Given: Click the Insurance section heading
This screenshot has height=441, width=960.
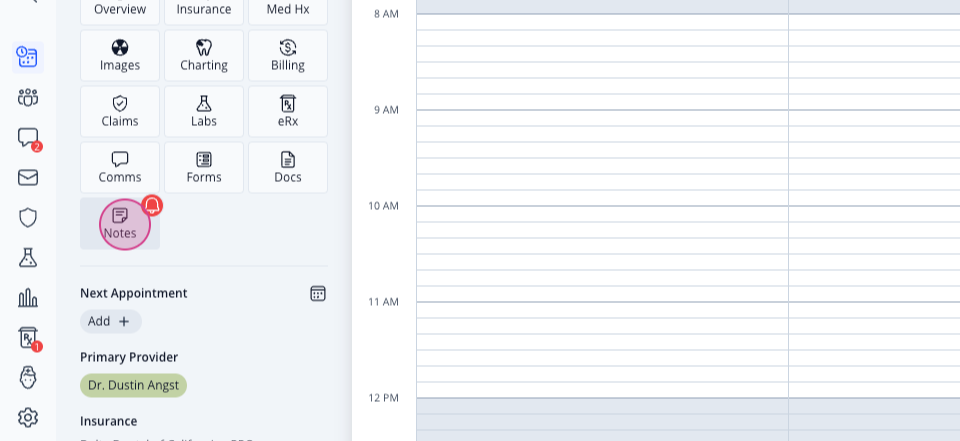Looking at the screenshot, I should 108,421.
